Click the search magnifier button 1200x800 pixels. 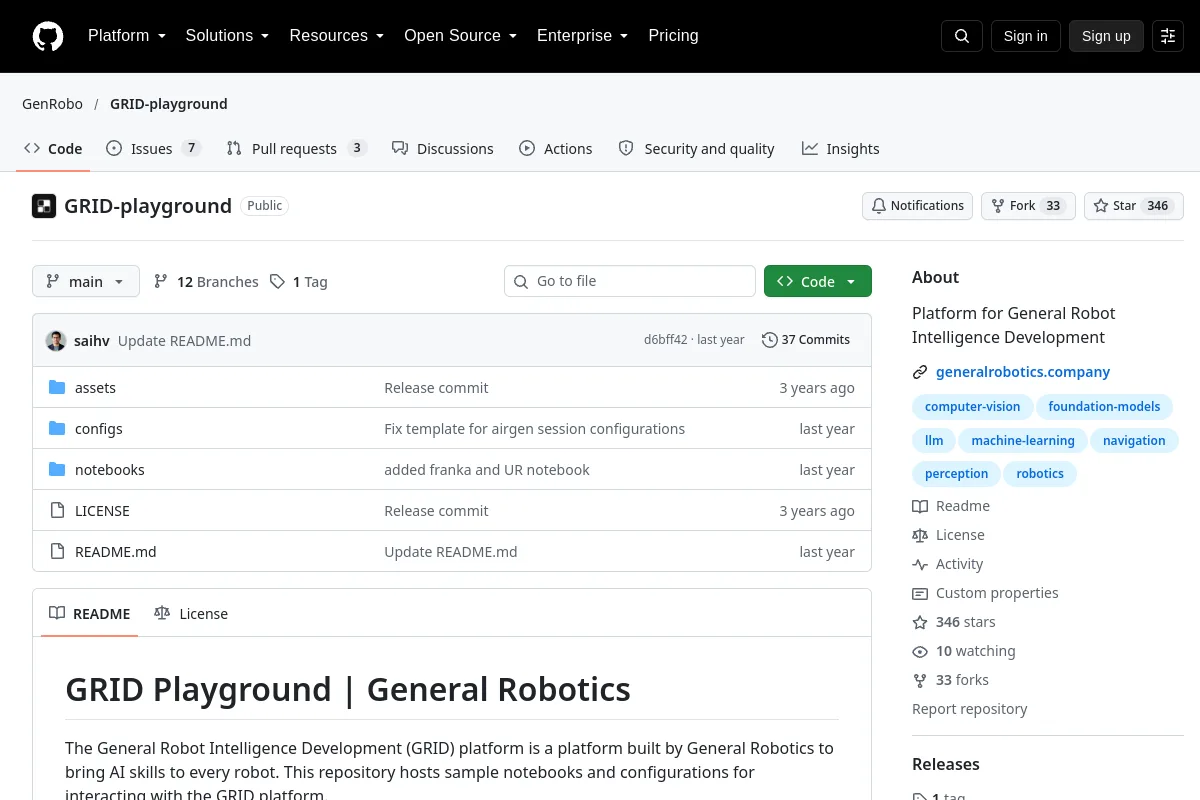click(962, 36)
